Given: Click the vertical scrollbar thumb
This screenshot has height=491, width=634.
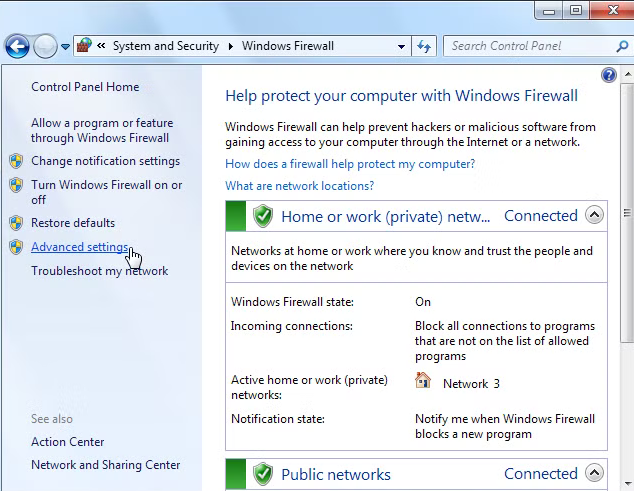Looking at the screenshot, I should 628,213.
